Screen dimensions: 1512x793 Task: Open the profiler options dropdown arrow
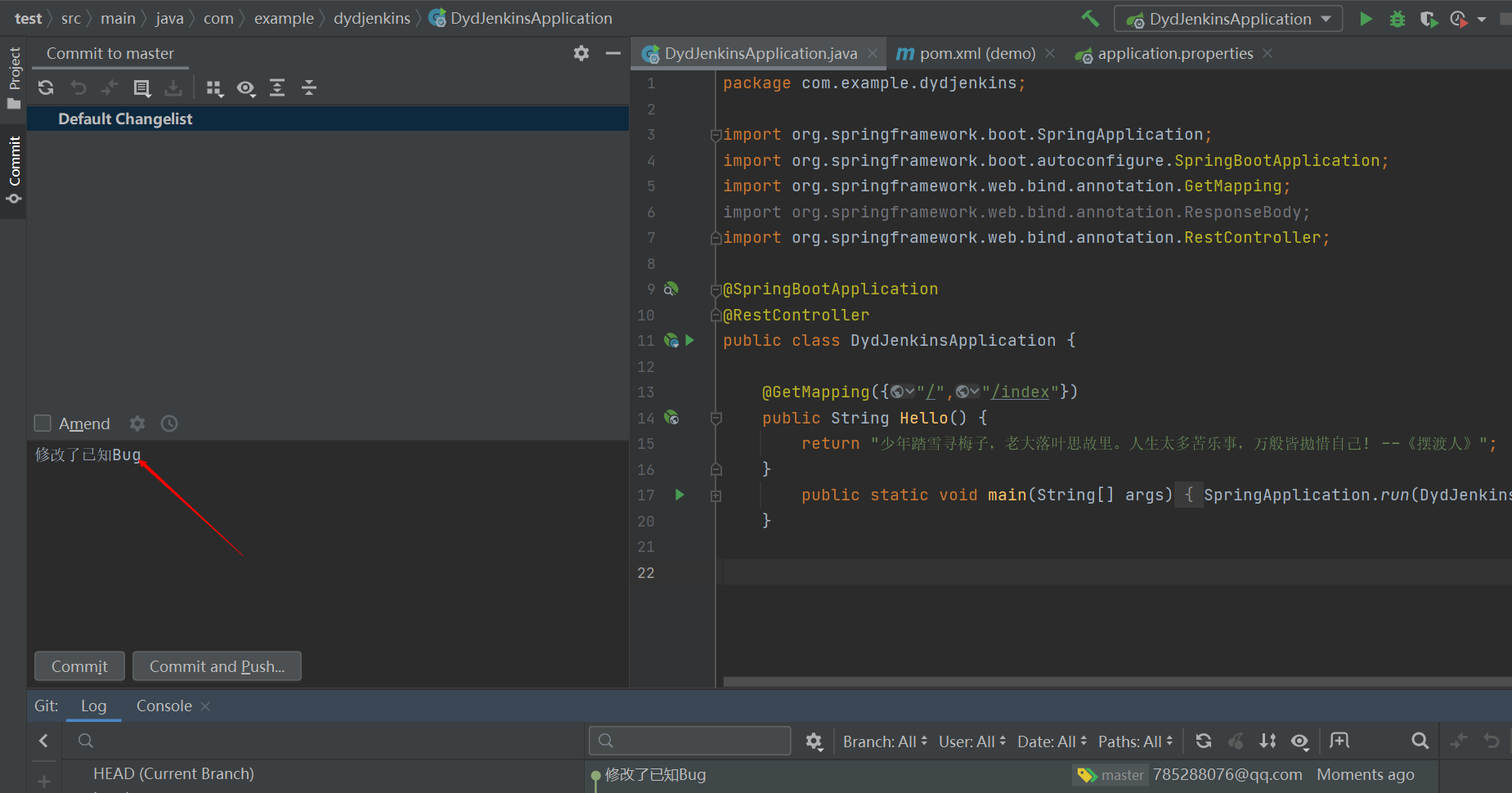click(x=1482, y=19)
